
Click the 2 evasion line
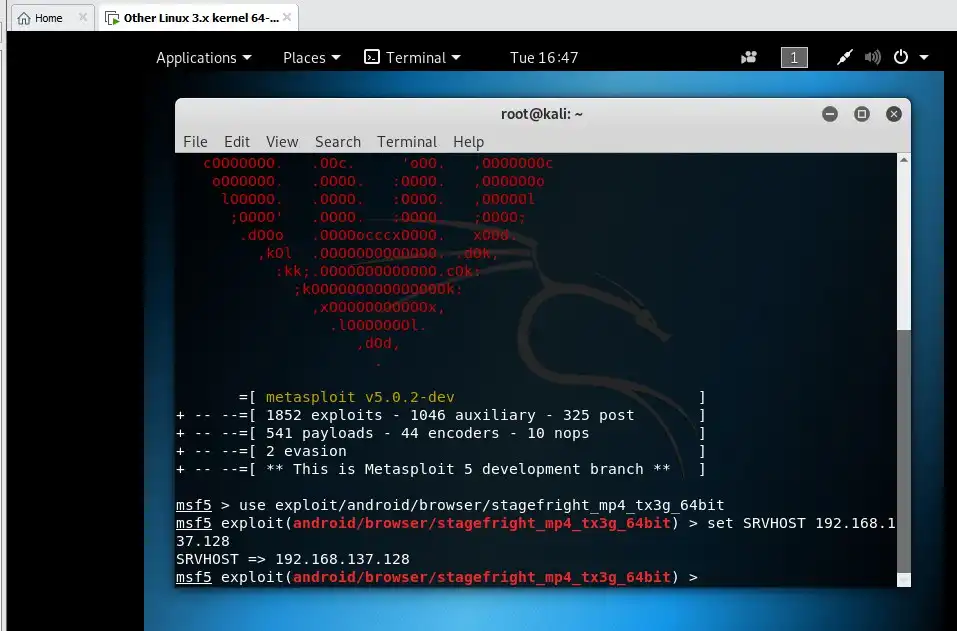pos(441,452)
